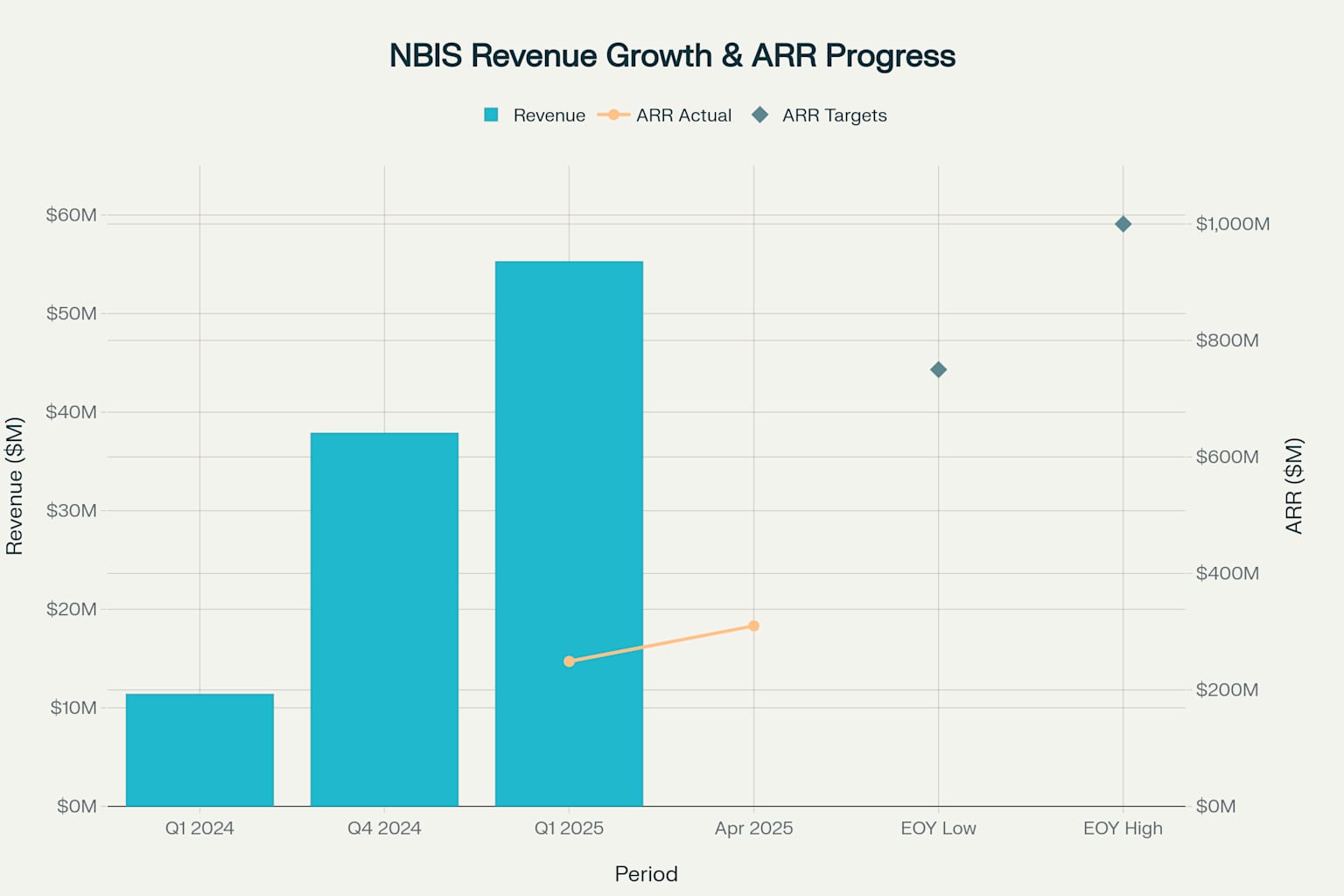
Task: Click the Apr 2025 axis label
Action: (753, 829)
